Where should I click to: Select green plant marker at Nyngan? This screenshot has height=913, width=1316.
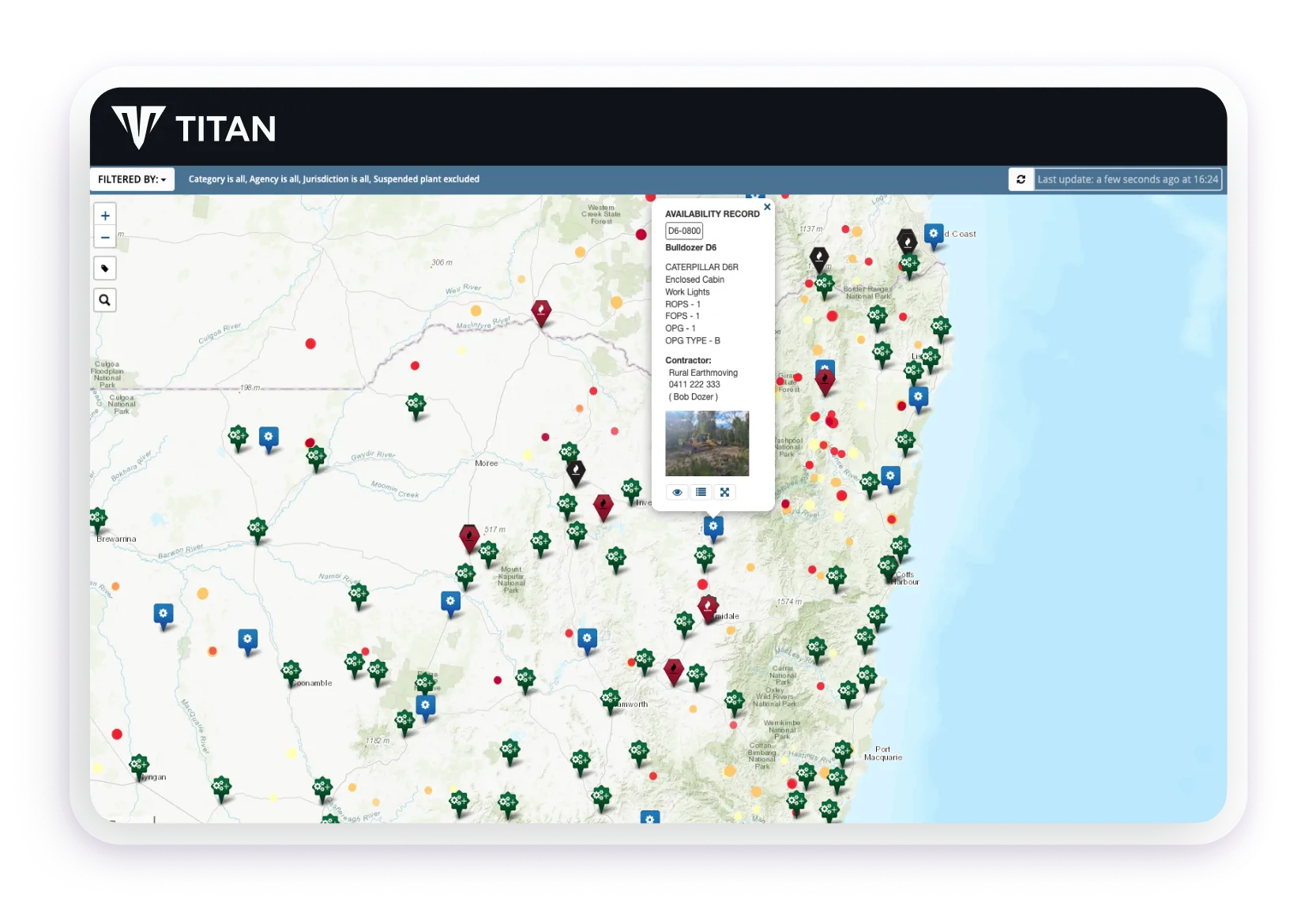[139, 765]
